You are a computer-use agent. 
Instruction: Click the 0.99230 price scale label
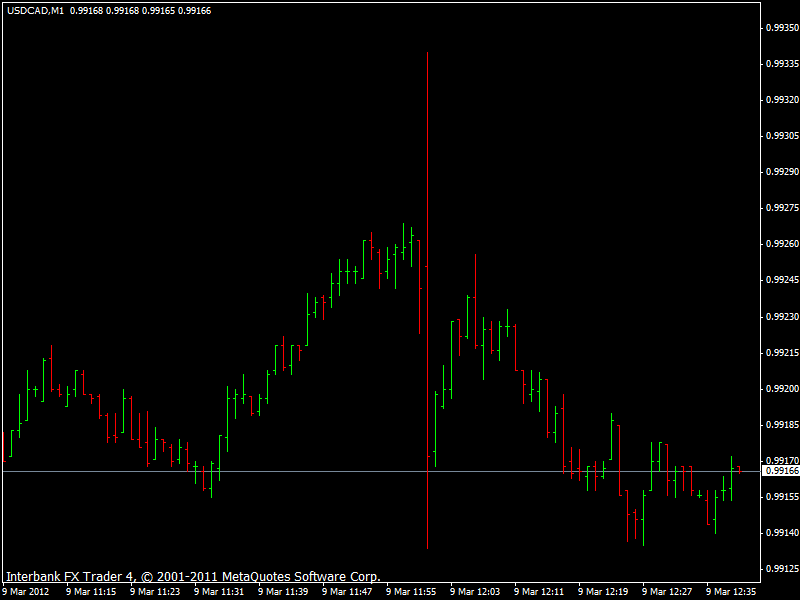(x=782, y=317)
